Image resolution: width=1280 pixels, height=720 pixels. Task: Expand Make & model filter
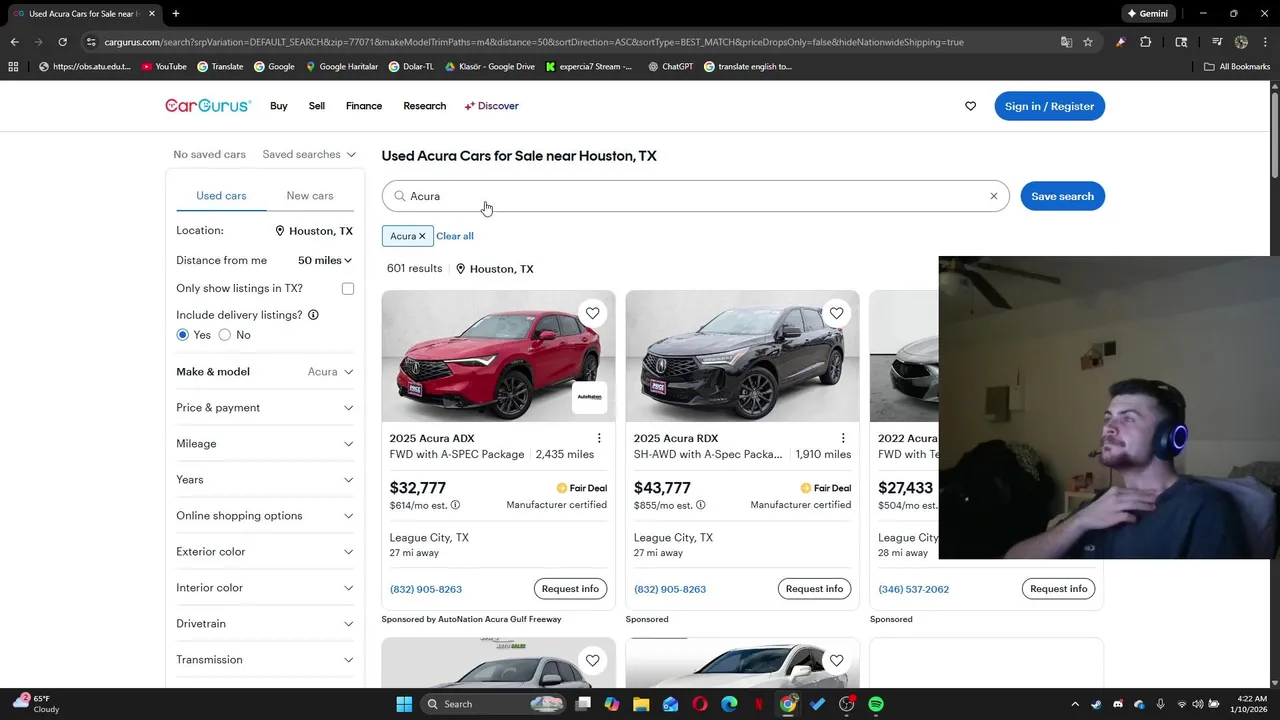265,372
